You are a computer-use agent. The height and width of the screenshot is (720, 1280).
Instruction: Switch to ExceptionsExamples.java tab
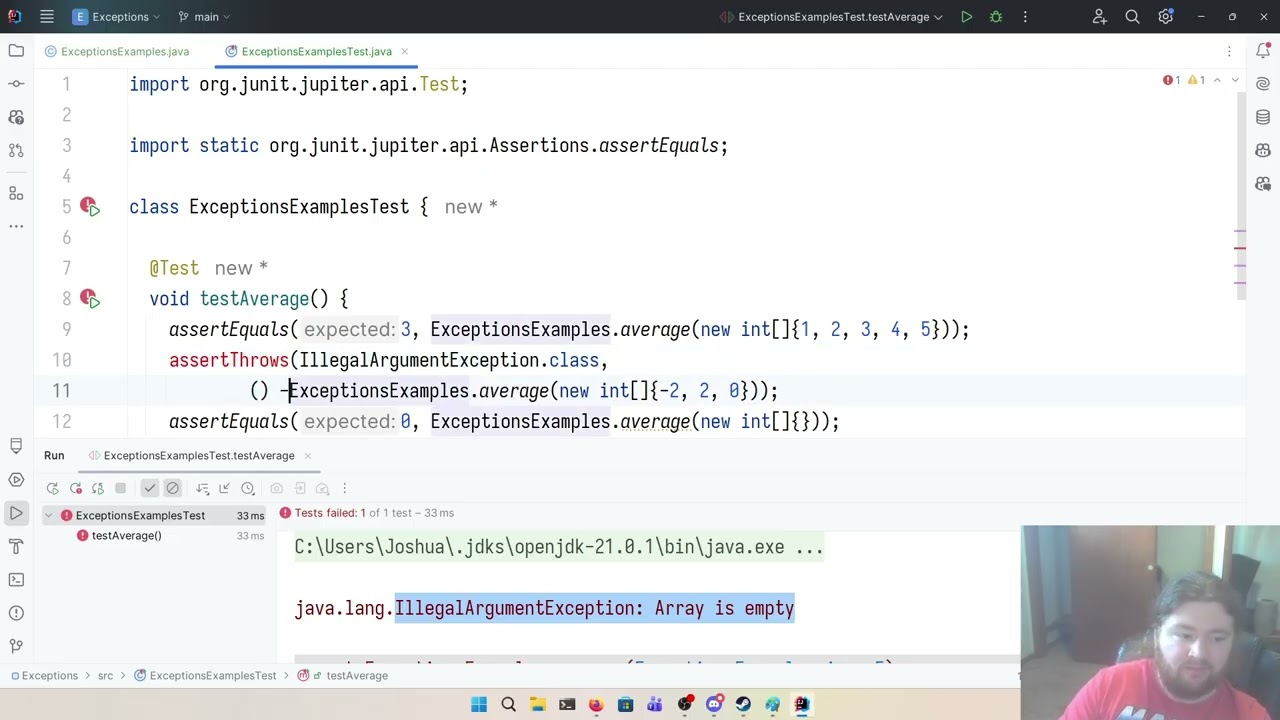tap(116, 51)
